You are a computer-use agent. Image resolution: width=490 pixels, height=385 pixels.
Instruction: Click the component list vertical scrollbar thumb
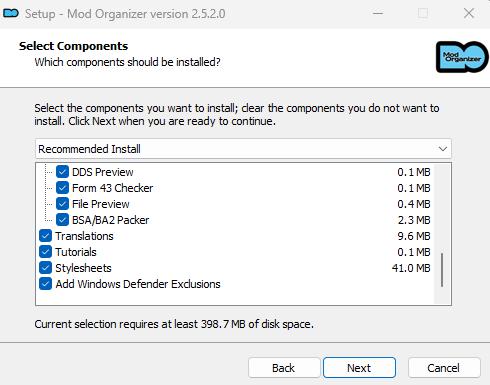point(442,270)
